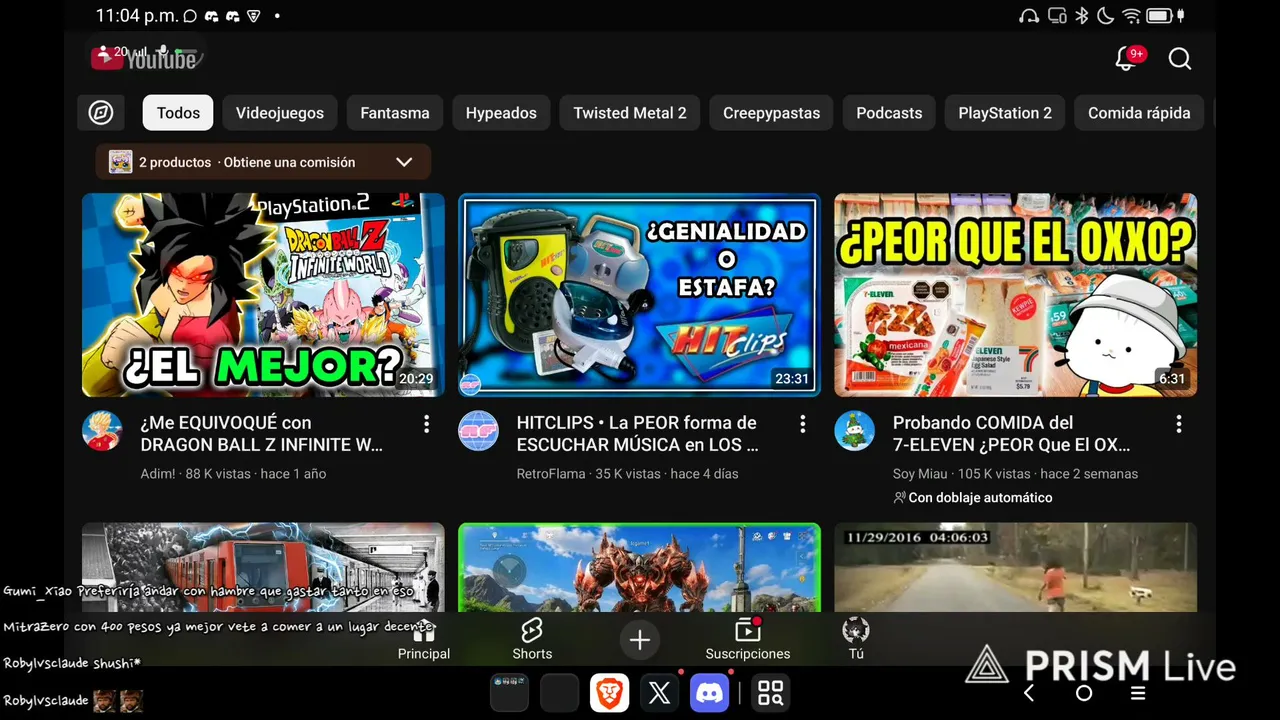Open Soy Miau channel avatar
Image resolution: width=1280 pixels, height=720 pixels.
click(854, 431)
